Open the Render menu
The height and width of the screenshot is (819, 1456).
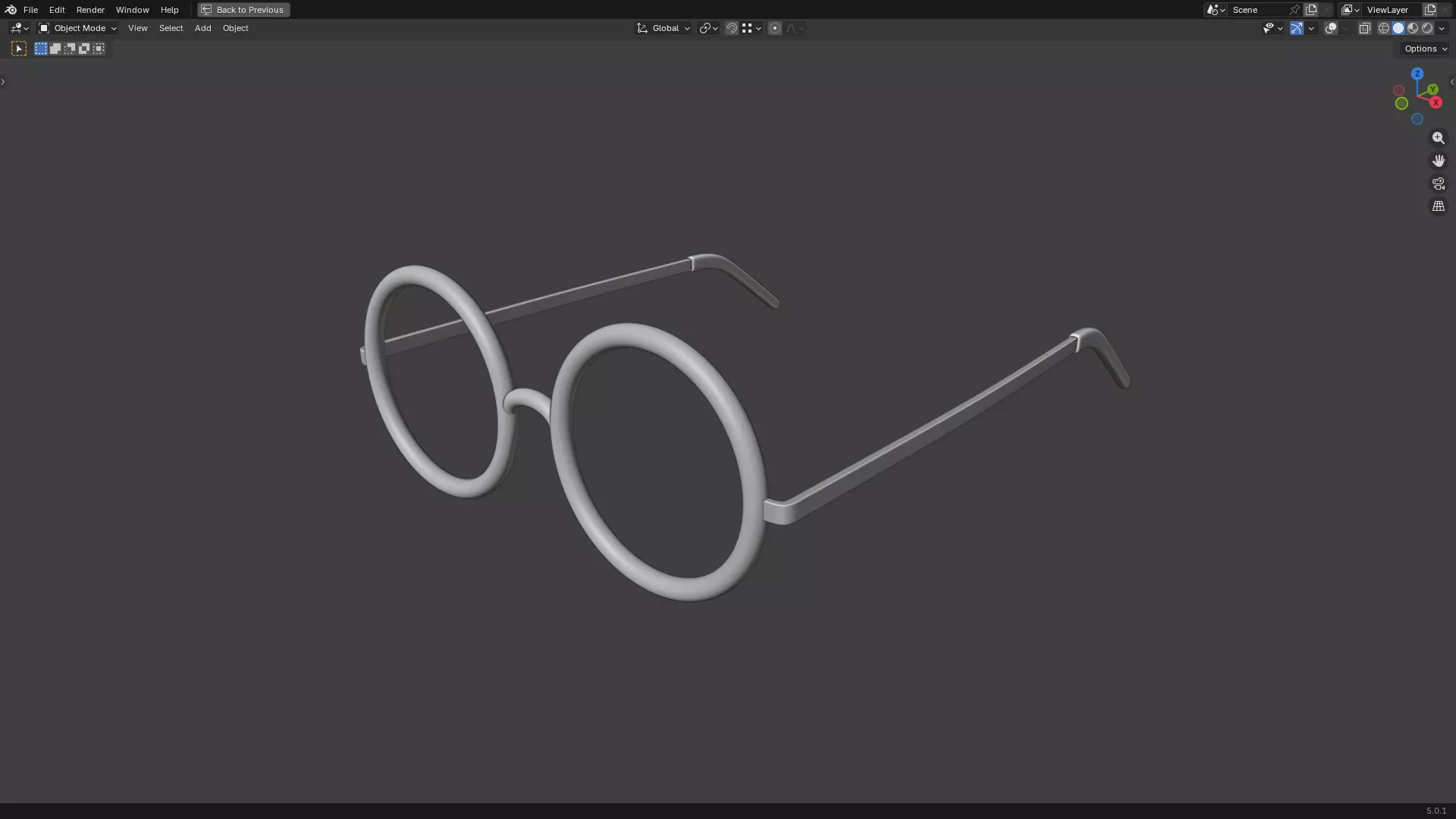(x=90, y=10)
